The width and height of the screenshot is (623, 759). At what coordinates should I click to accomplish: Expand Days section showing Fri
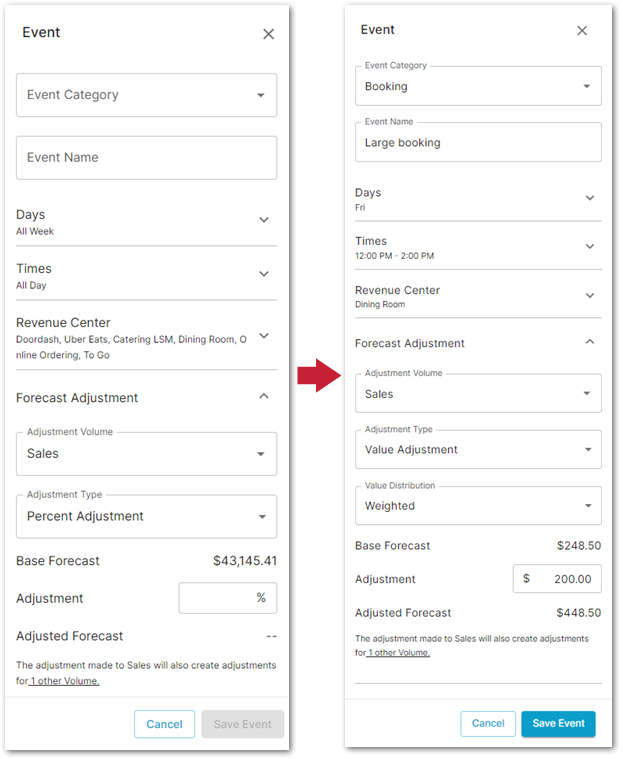click(x=590, y=198)
